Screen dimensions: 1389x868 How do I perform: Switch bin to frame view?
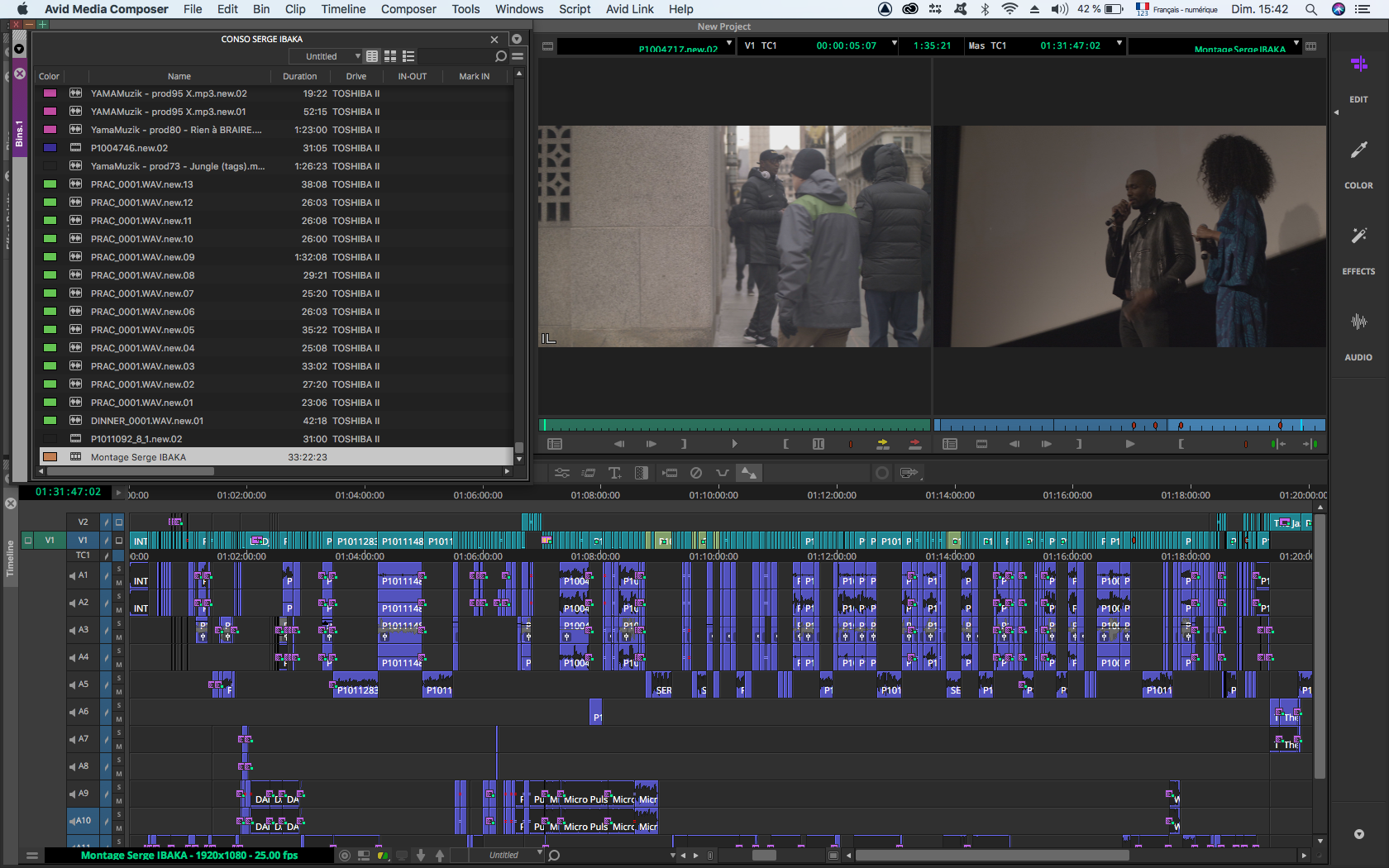pyautogui.click(x=390, y=56)
